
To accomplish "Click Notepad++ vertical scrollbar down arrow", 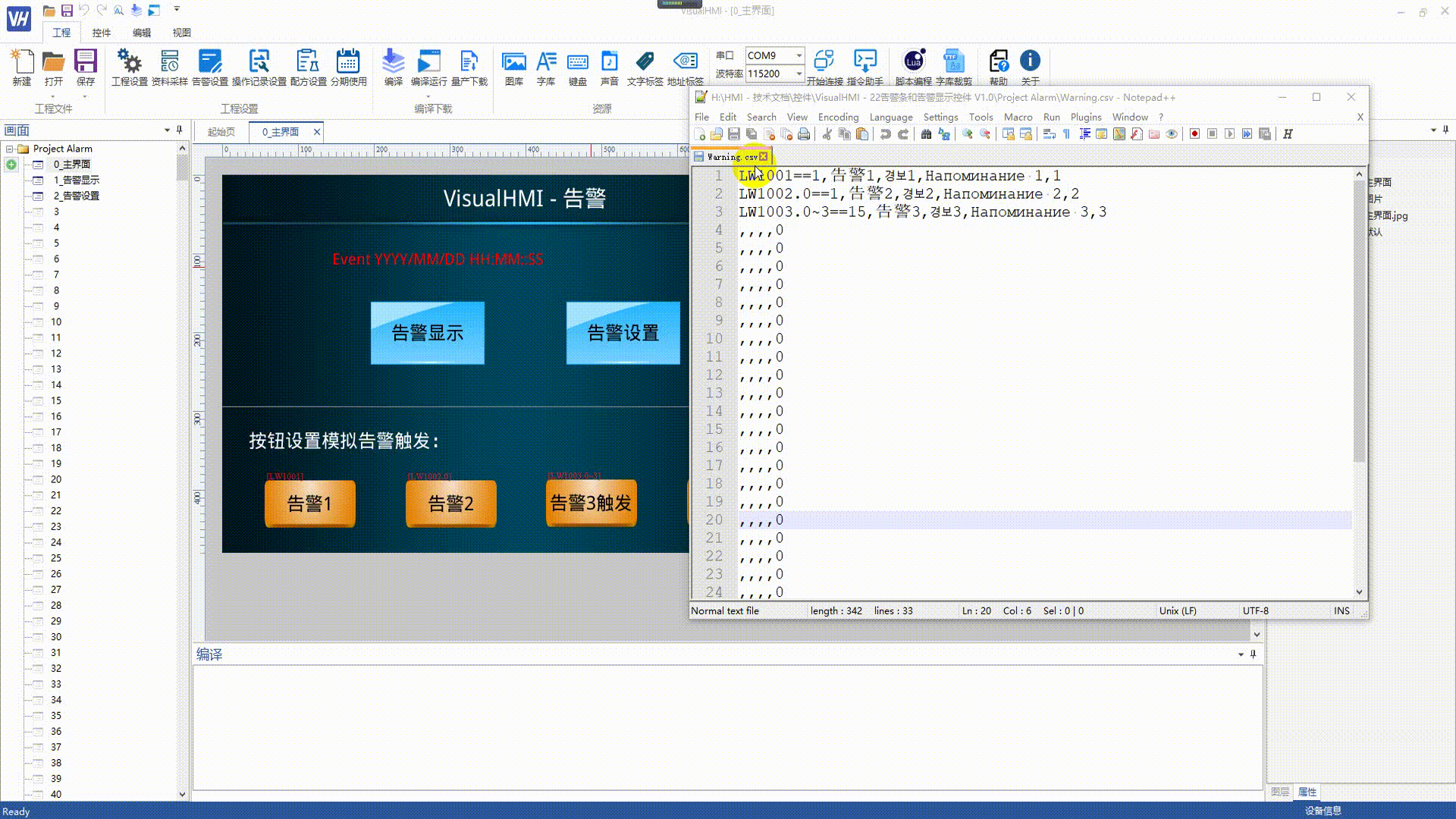I will point(1359,592).
